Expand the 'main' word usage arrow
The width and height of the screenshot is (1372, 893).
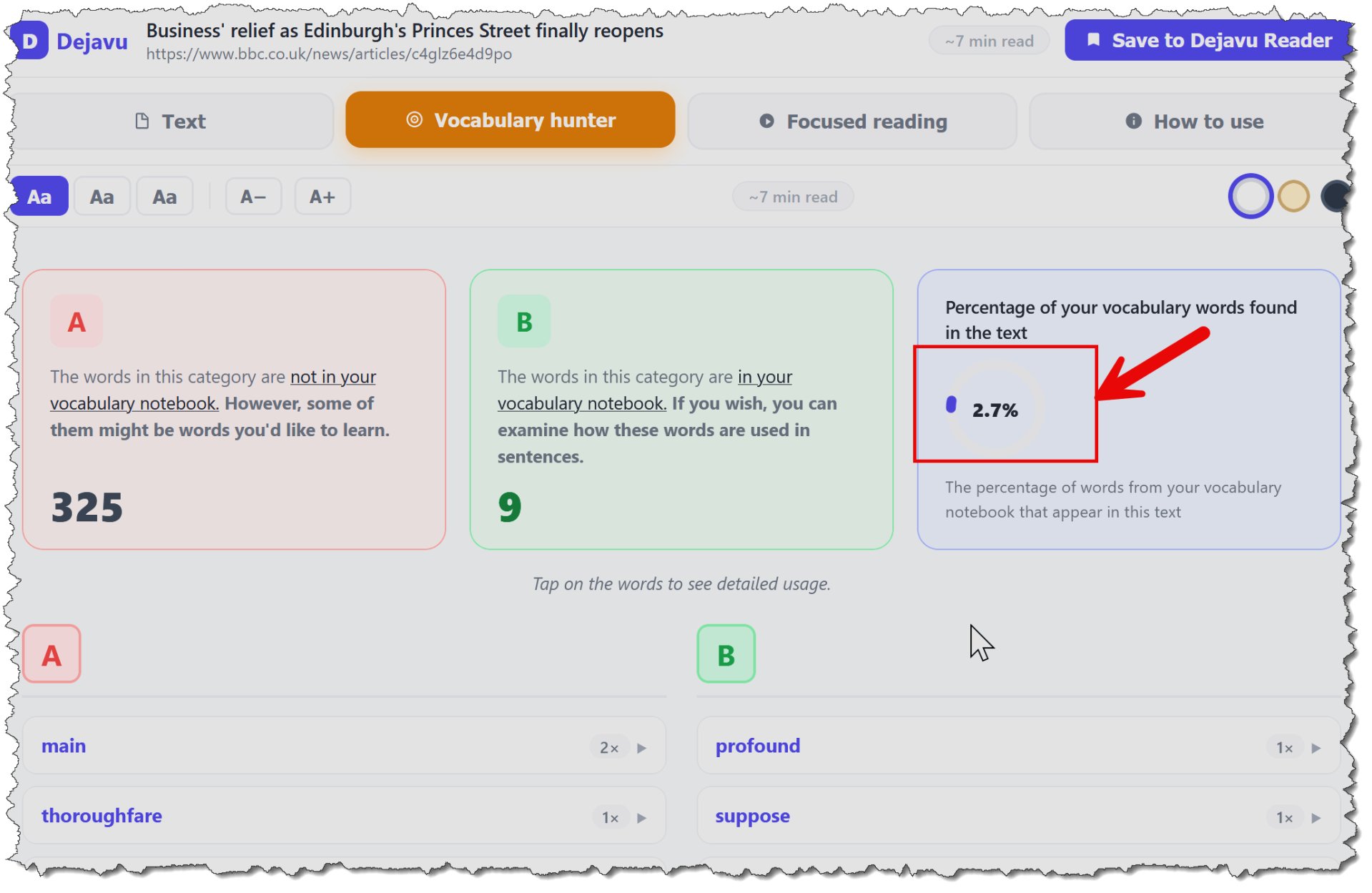point(642,748)
